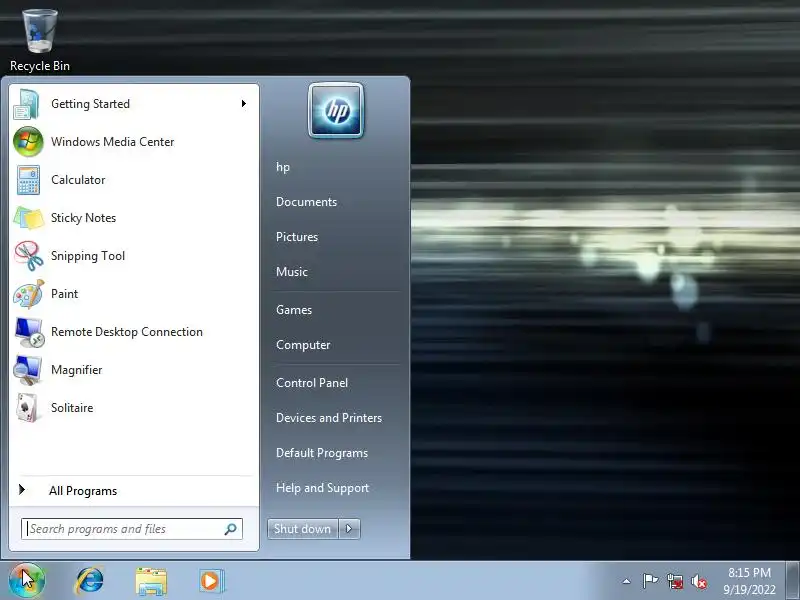Select the Solitaire text entry

pyautogui.click(x=72, y=408)
